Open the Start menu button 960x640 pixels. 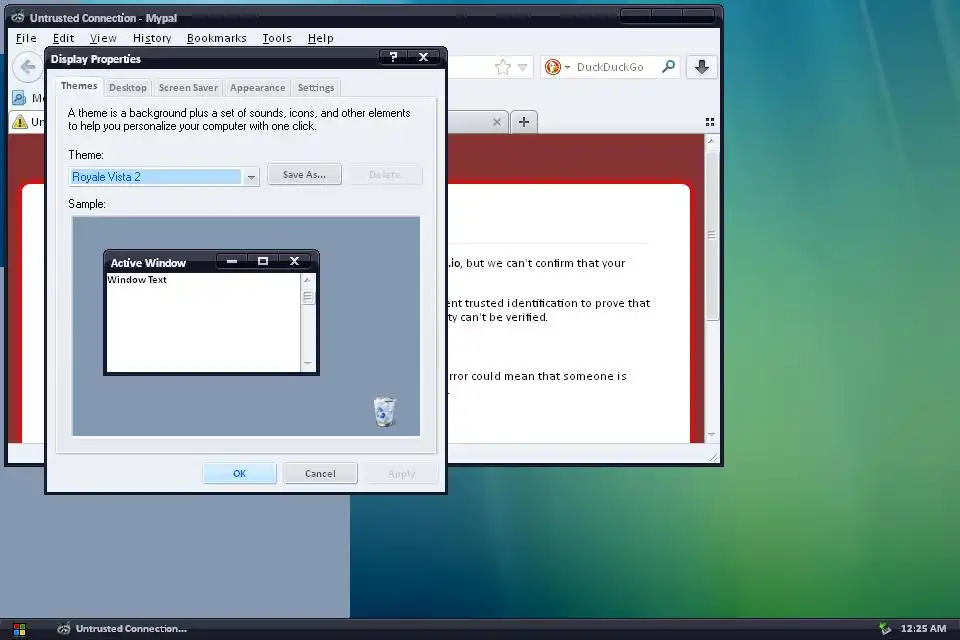pyautogui.click(x=19, y=630)
